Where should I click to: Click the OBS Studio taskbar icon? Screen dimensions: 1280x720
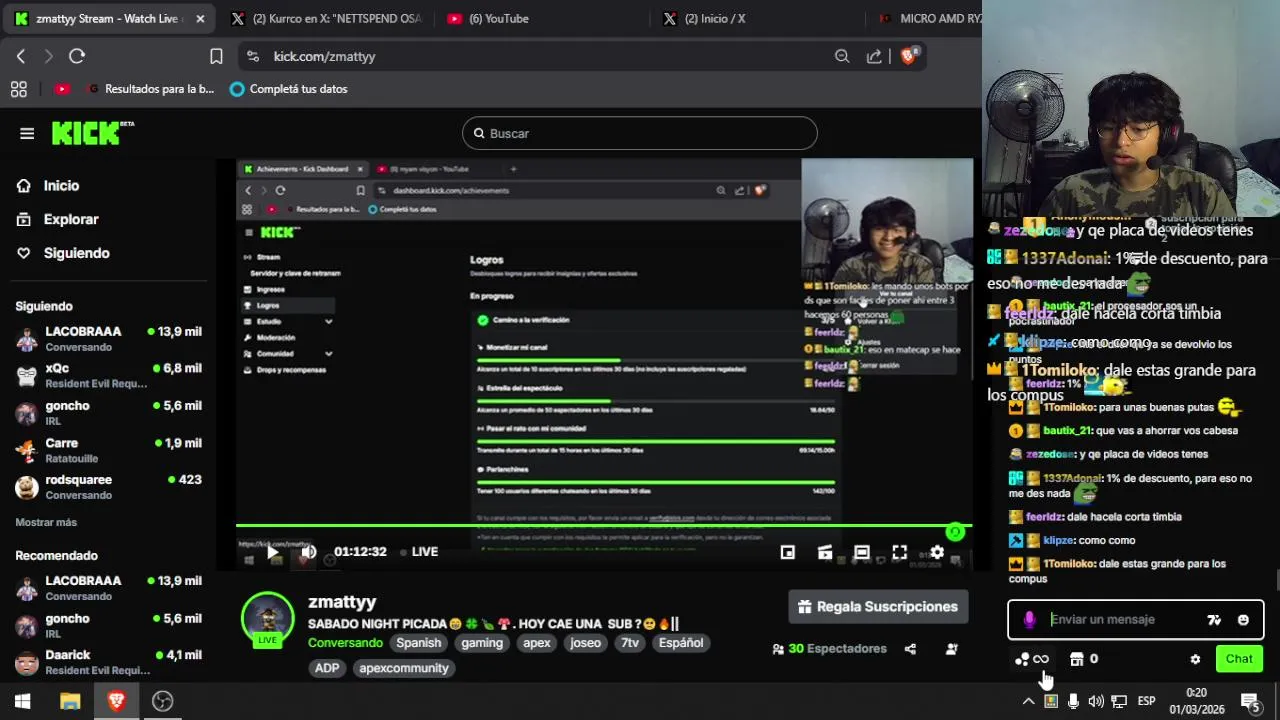point(162,701)
